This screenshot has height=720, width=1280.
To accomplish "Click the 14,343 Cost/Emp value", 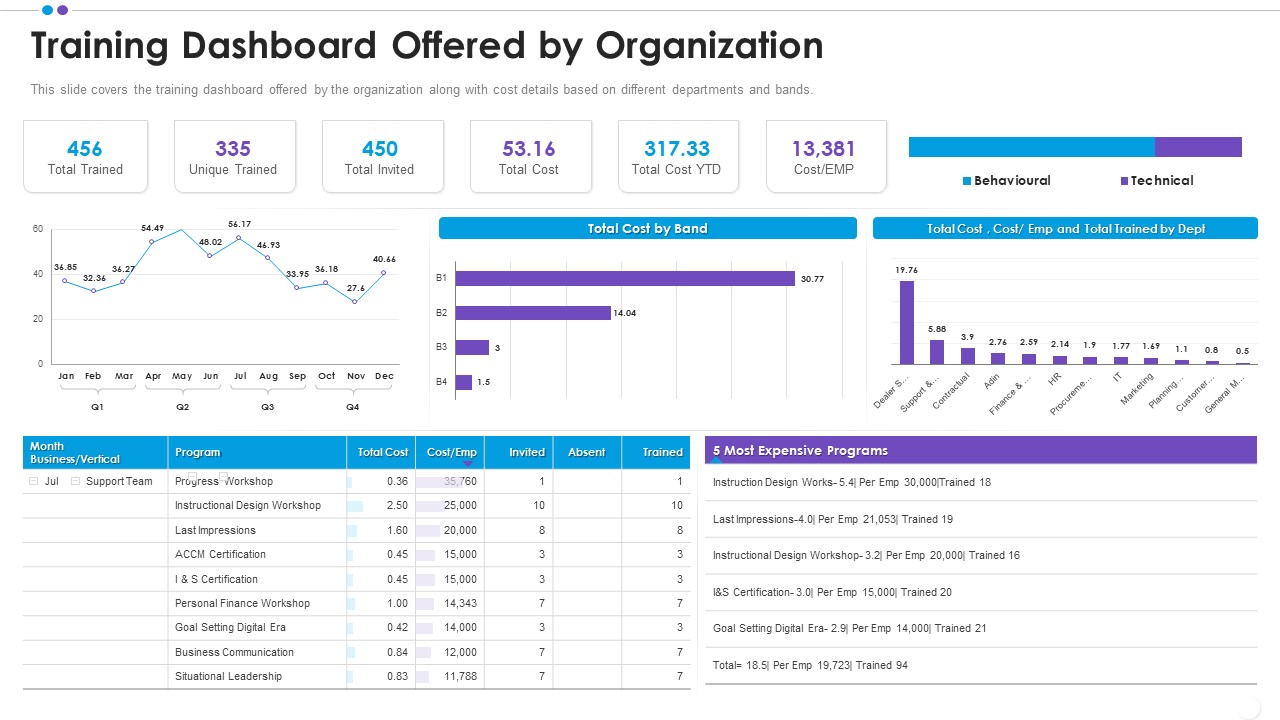I will coord(460,603).
